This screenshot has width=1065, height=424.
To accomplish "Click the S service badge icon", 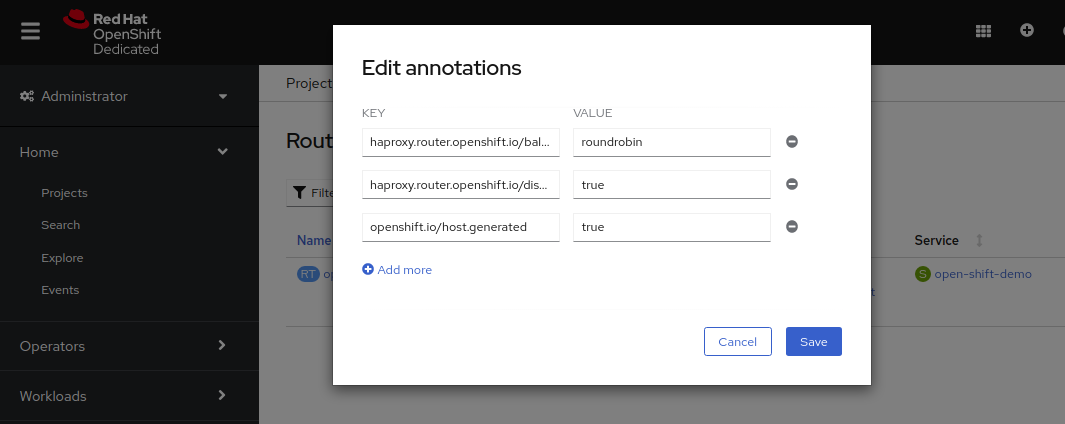I will (x=922, y=275).
